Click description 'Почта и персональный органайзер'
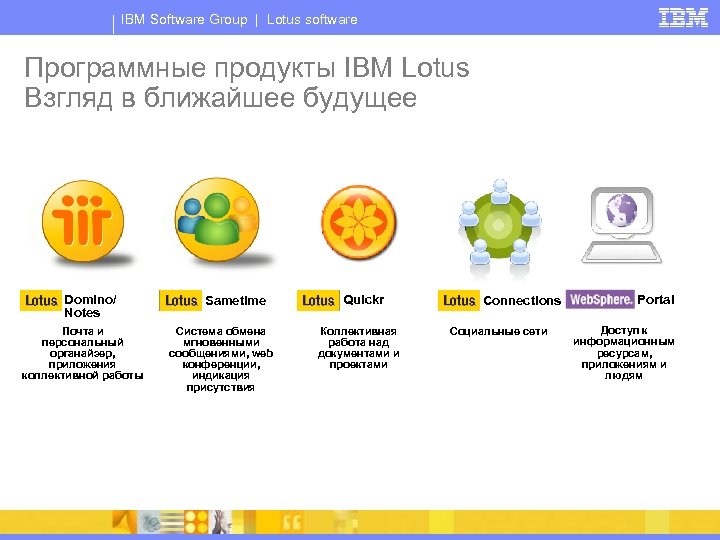720x540 pixels. click(x=83, y=342)
